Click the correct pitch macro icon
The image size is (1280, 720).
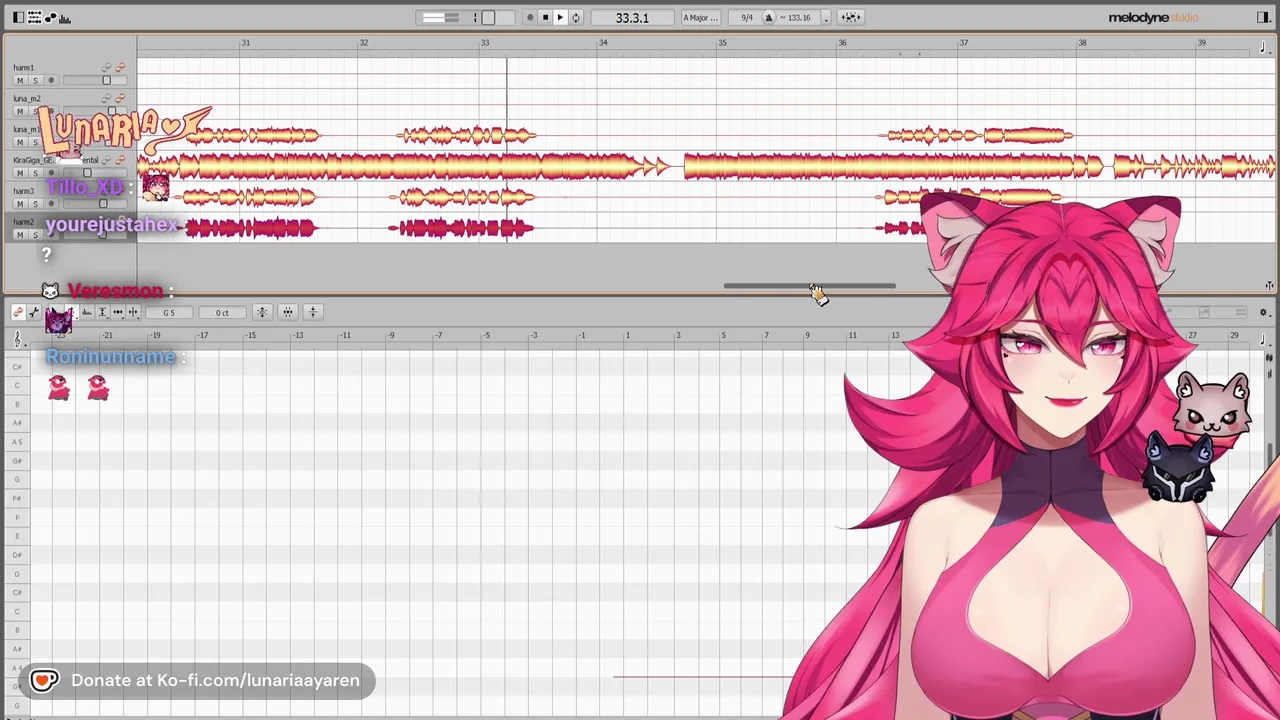pos(262,313)
